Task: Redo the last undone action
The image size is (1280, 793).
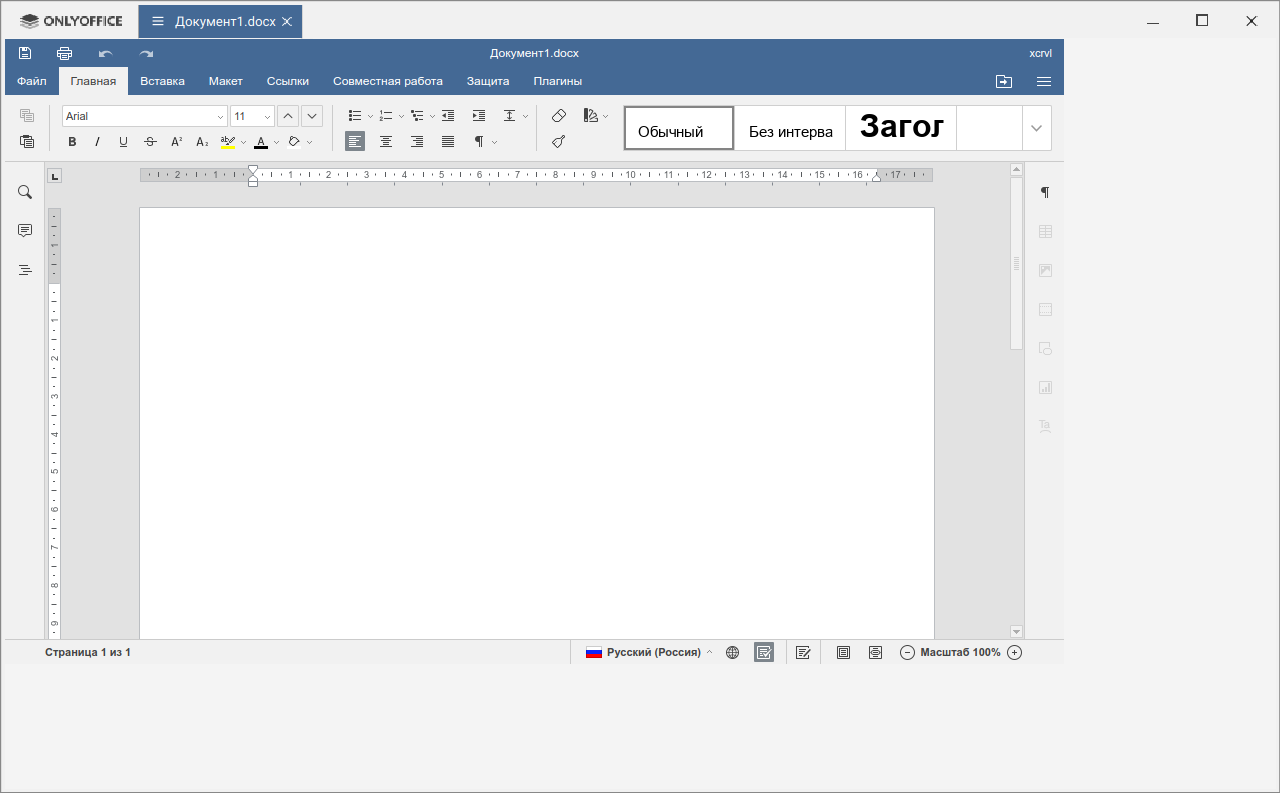Action: [x=147, y=53]
